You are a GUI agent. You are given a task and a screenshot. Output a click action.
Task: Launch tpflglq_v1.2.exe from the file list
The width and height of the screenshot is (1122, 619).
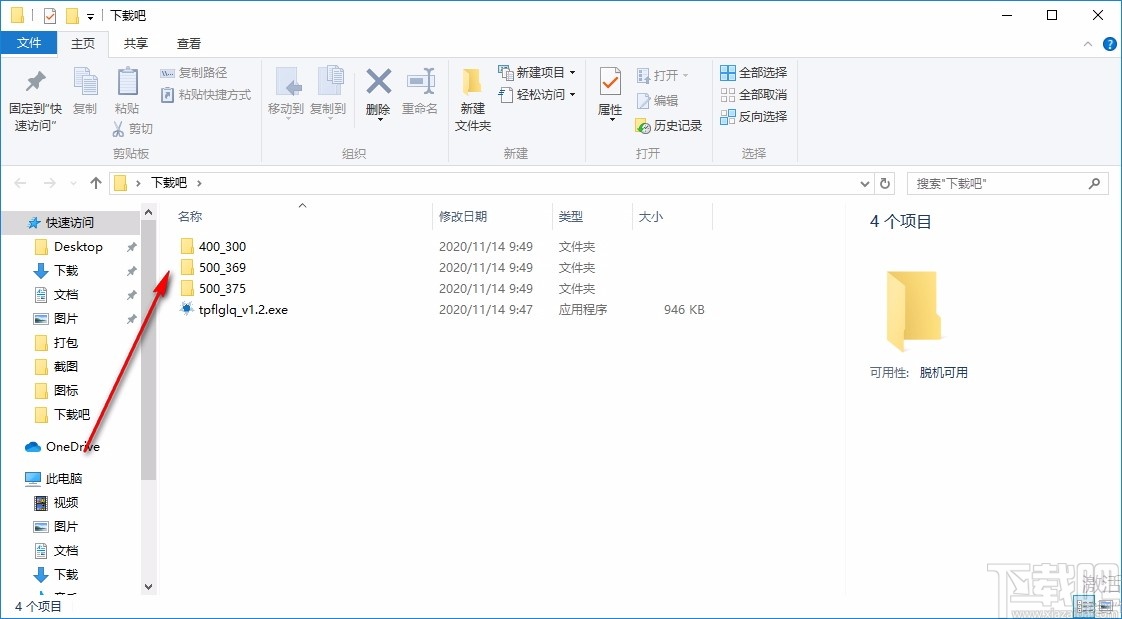point(245,309)
